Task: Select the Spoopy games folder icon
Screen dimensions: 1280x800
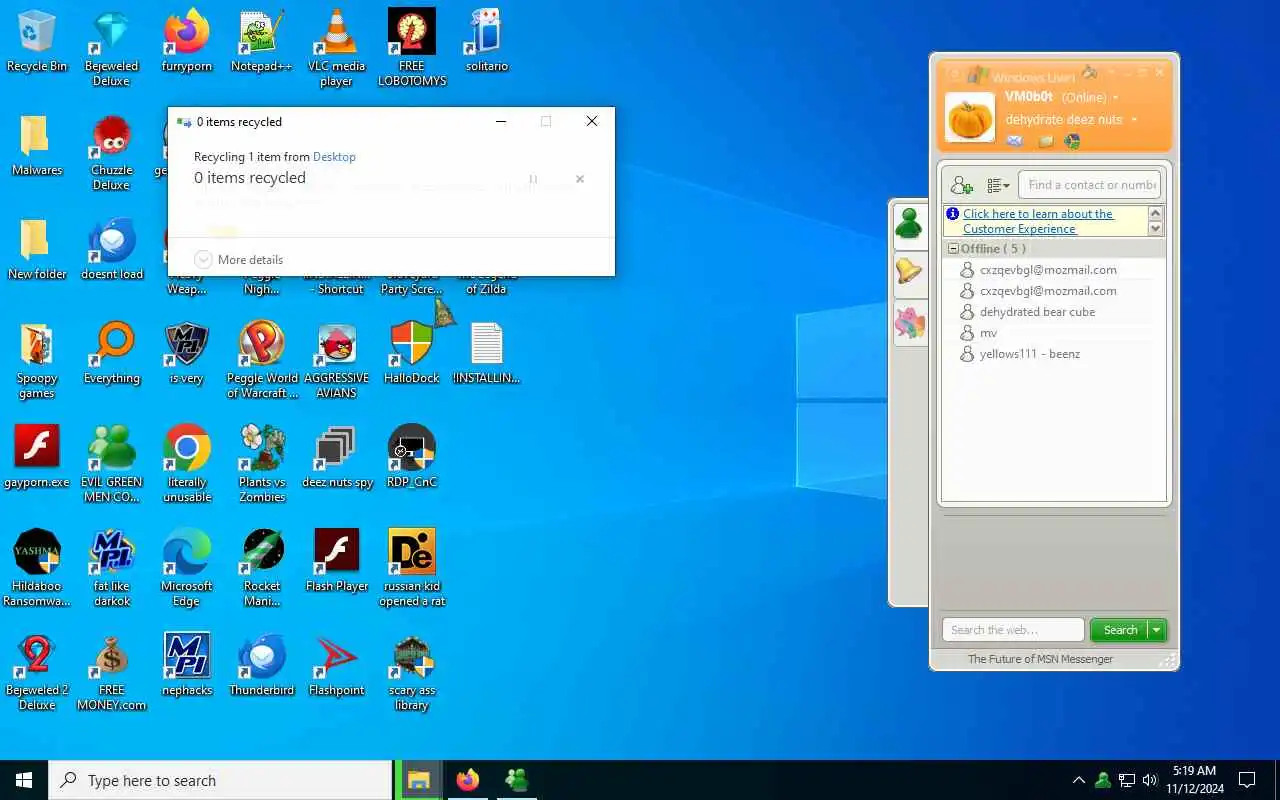Action: pyautogui.click(x=37, y=360)
